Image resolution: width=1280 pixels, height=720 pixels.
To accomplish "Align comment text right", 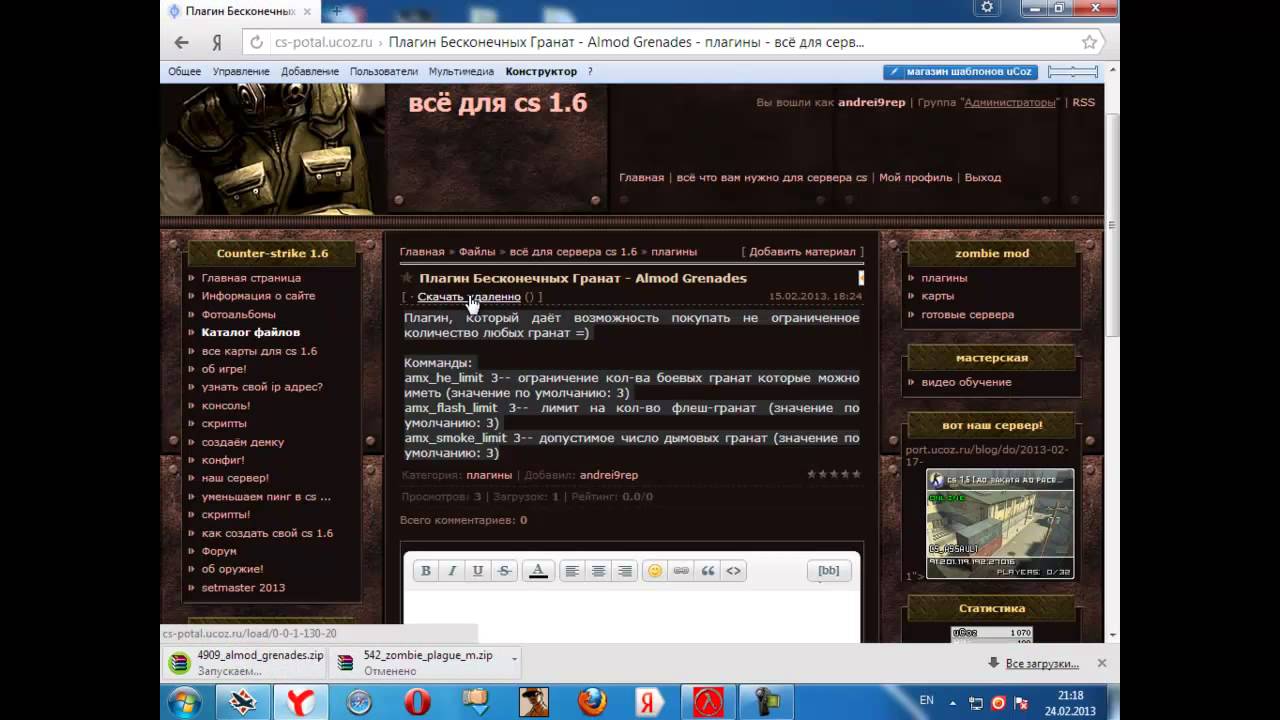I will pos(624,571).
